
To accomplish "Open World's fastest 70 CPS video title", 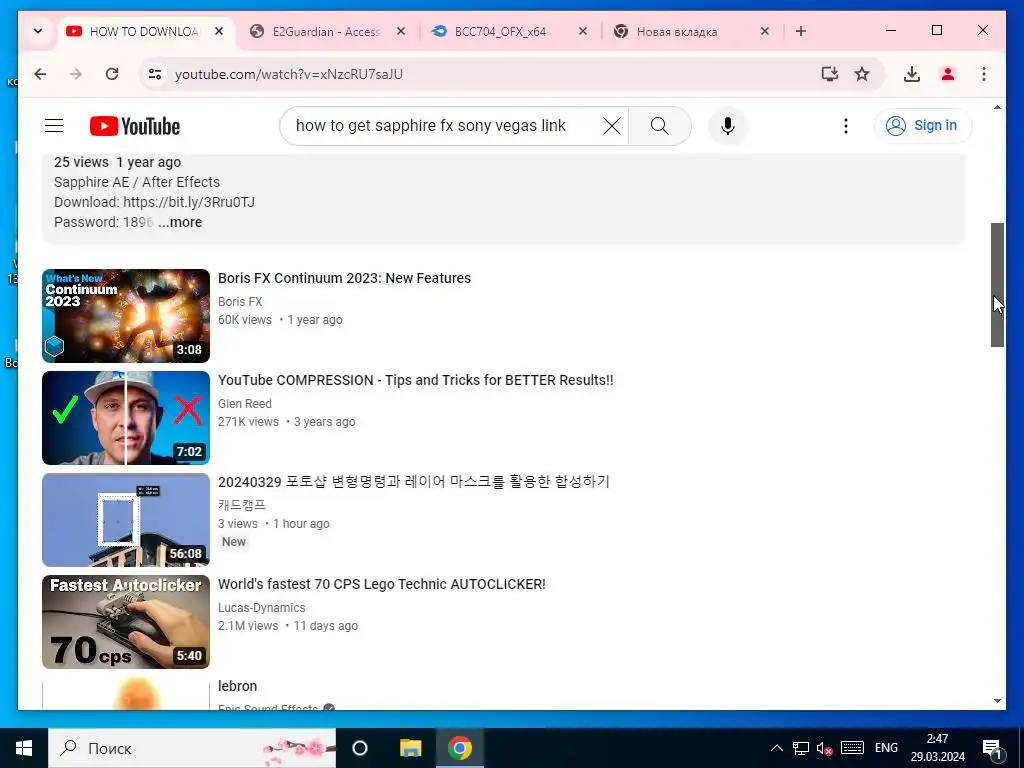I will [381, 584].
